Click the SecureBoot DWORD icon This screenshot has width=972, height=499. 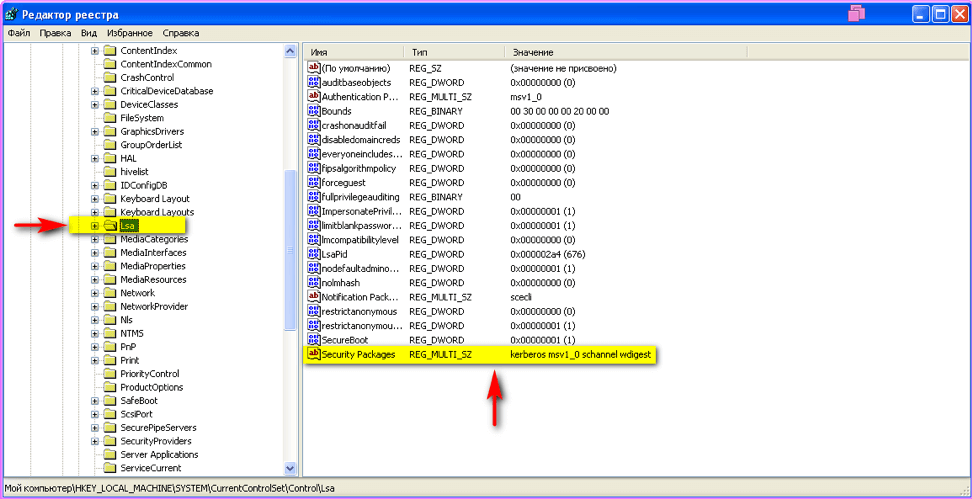(x=314, y=340)
